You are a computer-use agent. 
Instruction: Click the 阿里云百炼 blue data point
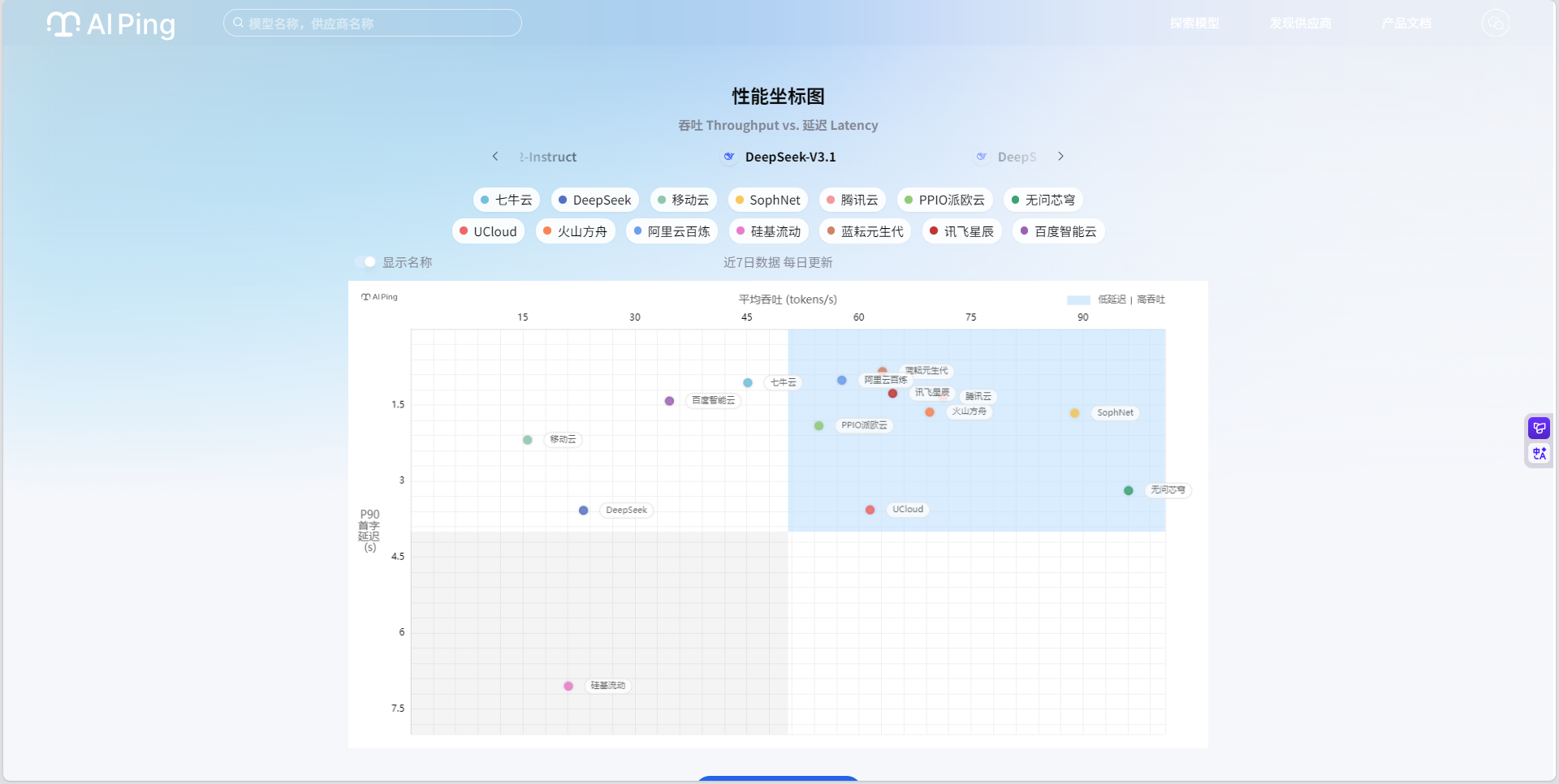[842, 380]
